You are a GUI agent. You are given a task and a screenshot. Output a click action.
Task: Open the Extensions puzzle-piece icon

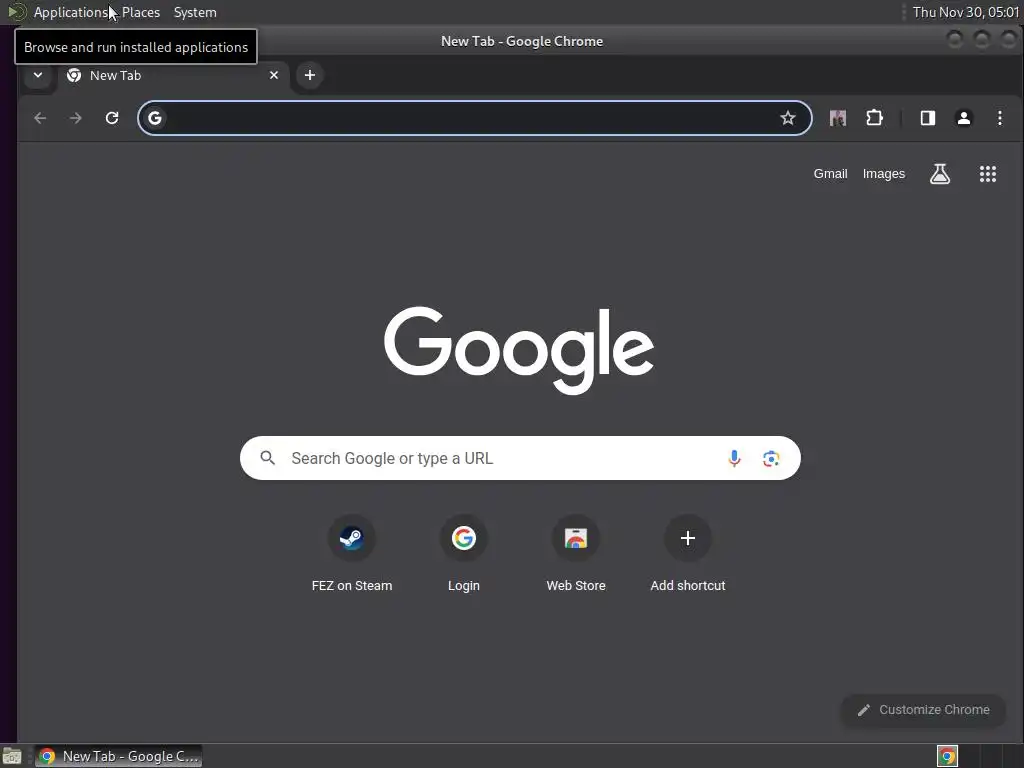[x=874, y=118]
